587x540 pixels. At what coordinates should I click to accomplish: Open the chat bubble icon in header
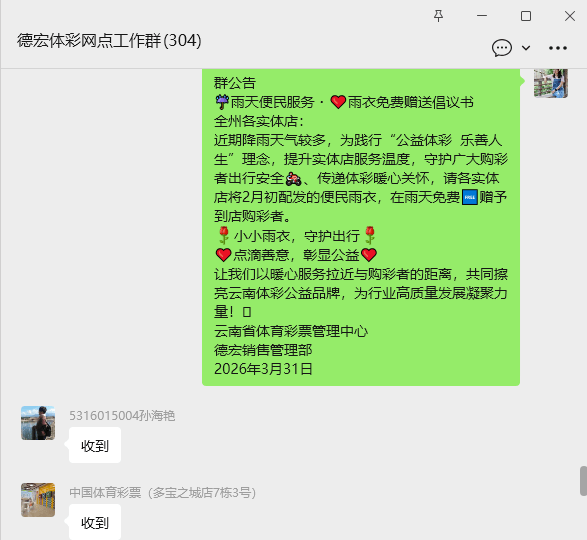[502, 48]
